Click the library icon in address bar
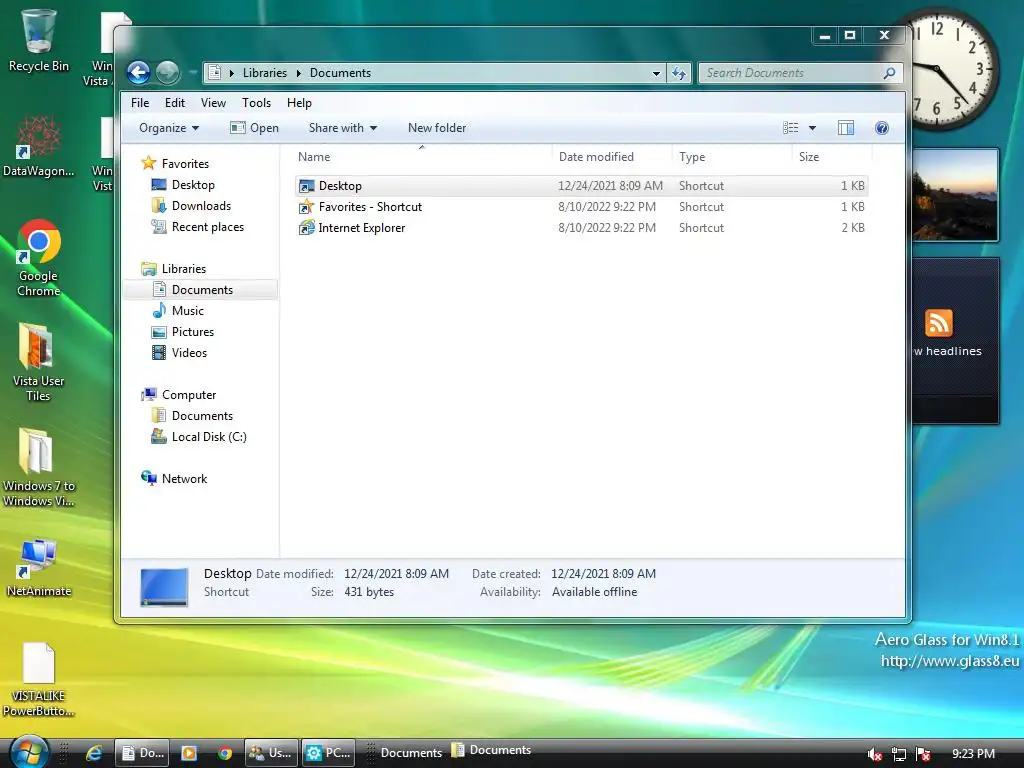 214,73
